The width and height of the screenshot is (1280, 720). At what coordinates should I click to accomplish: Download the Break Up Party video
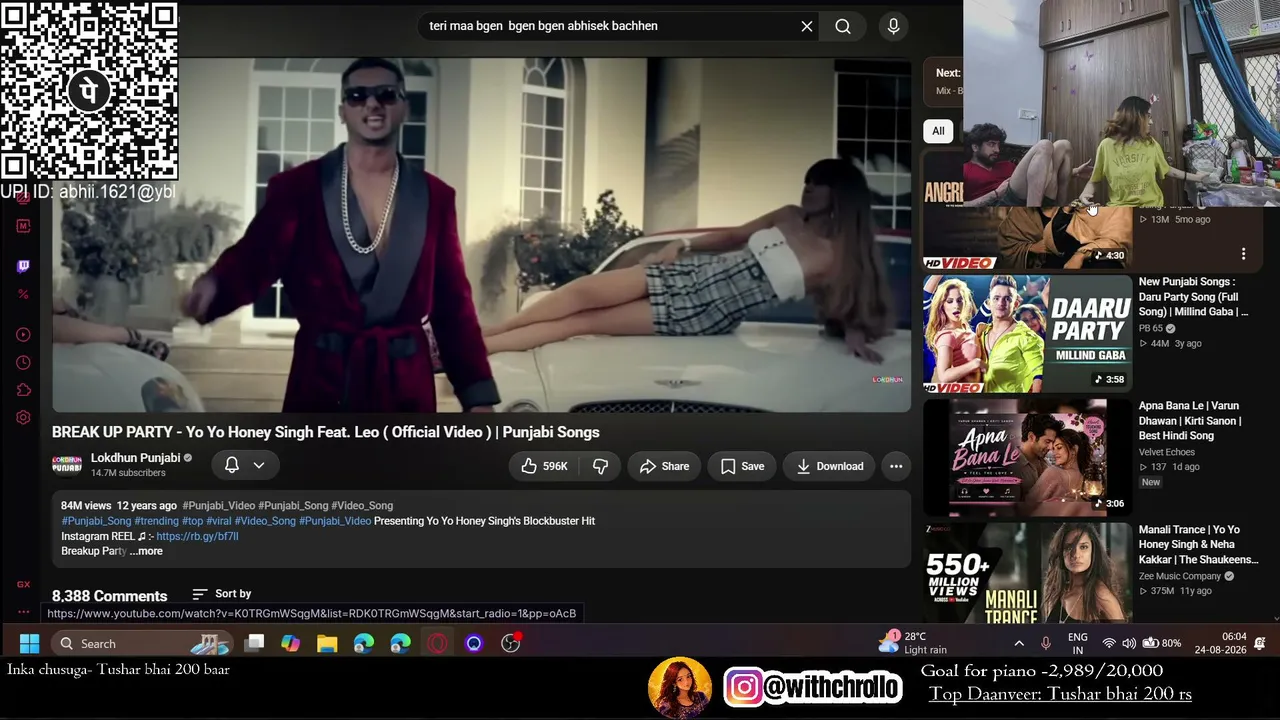click(x=829, y=466)
